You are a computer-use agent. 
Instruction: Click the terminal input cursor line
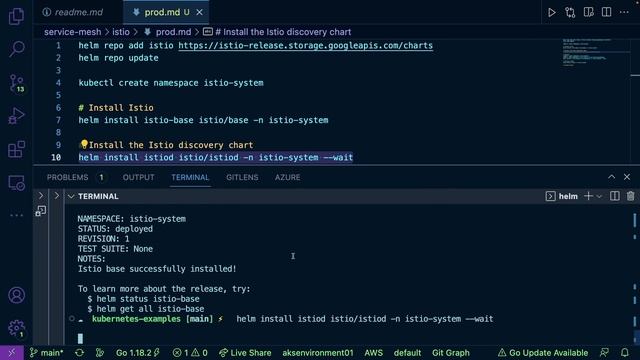80,338
